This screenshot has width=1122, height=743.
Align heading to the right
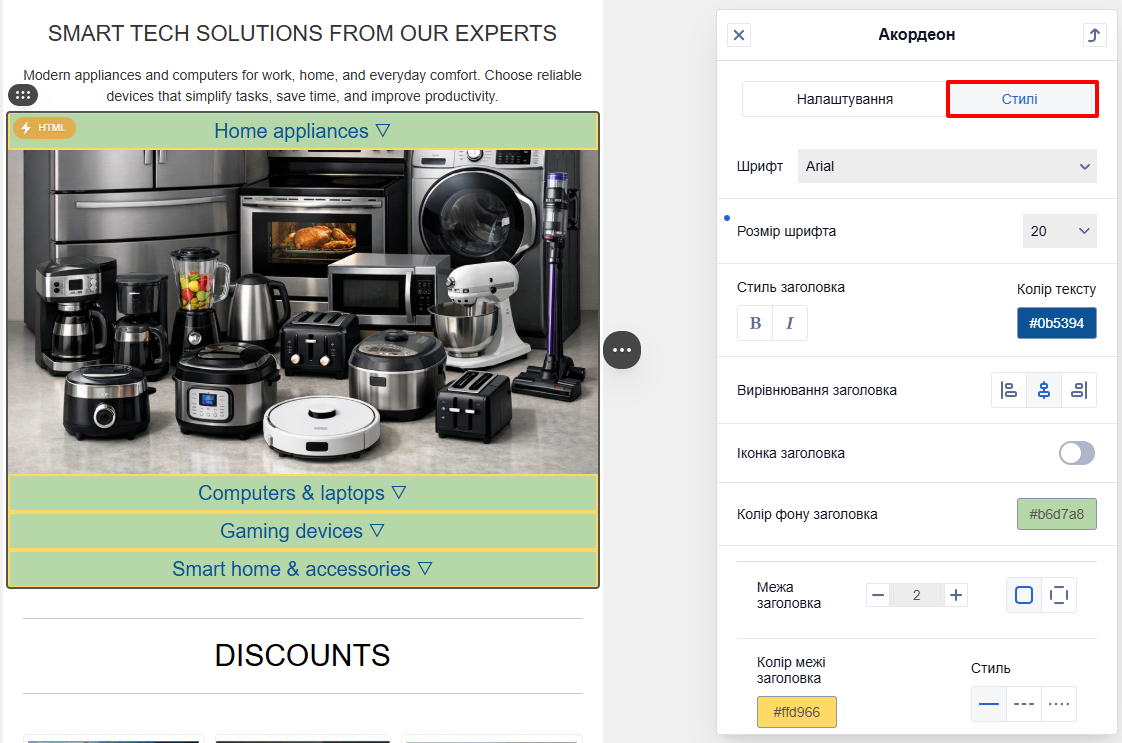tap(1079, 390)
